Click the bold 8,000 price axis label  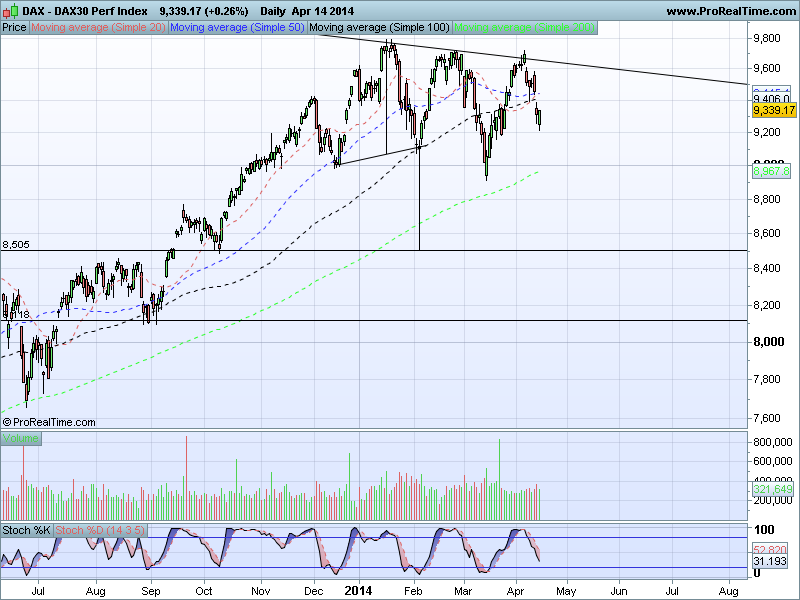pos(769,341)
